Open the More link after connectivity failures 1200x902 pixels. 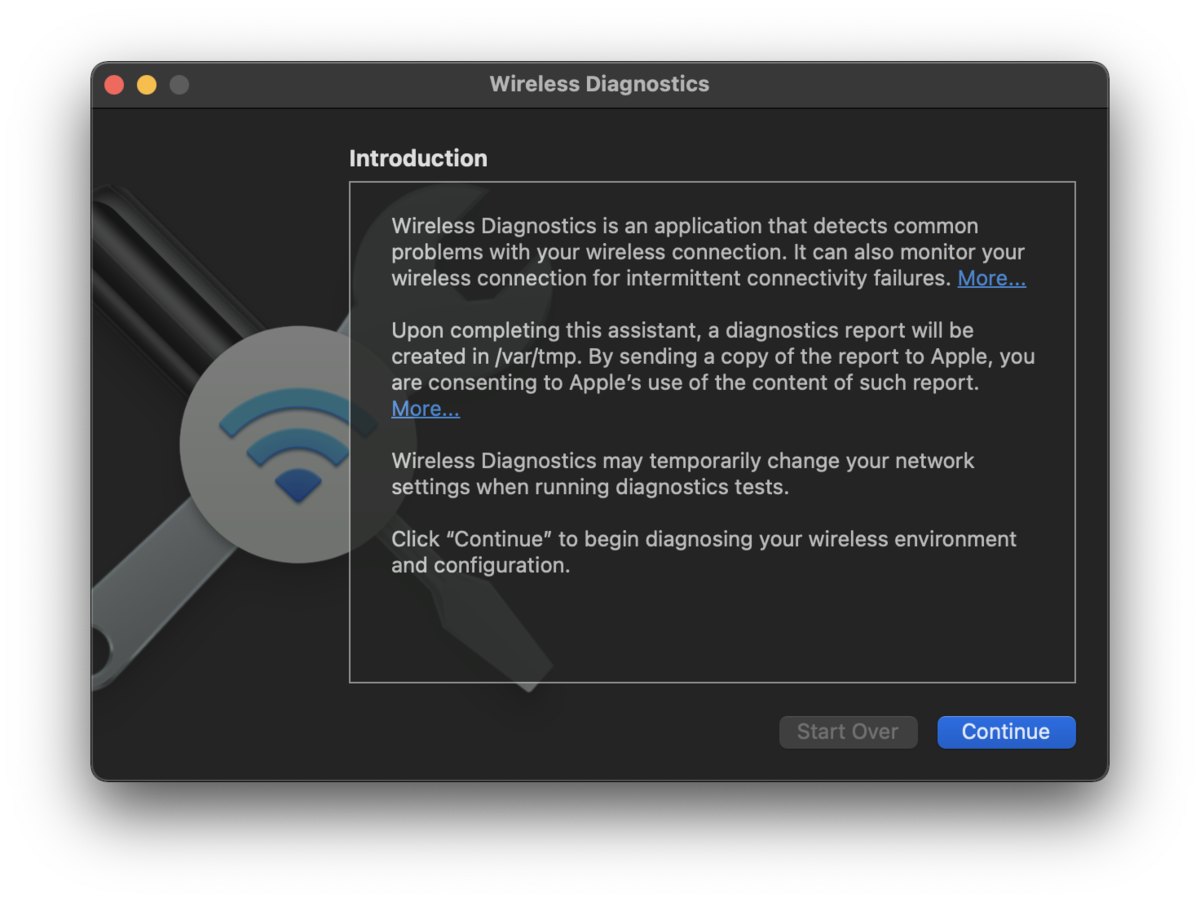click(x=992, y=279)
